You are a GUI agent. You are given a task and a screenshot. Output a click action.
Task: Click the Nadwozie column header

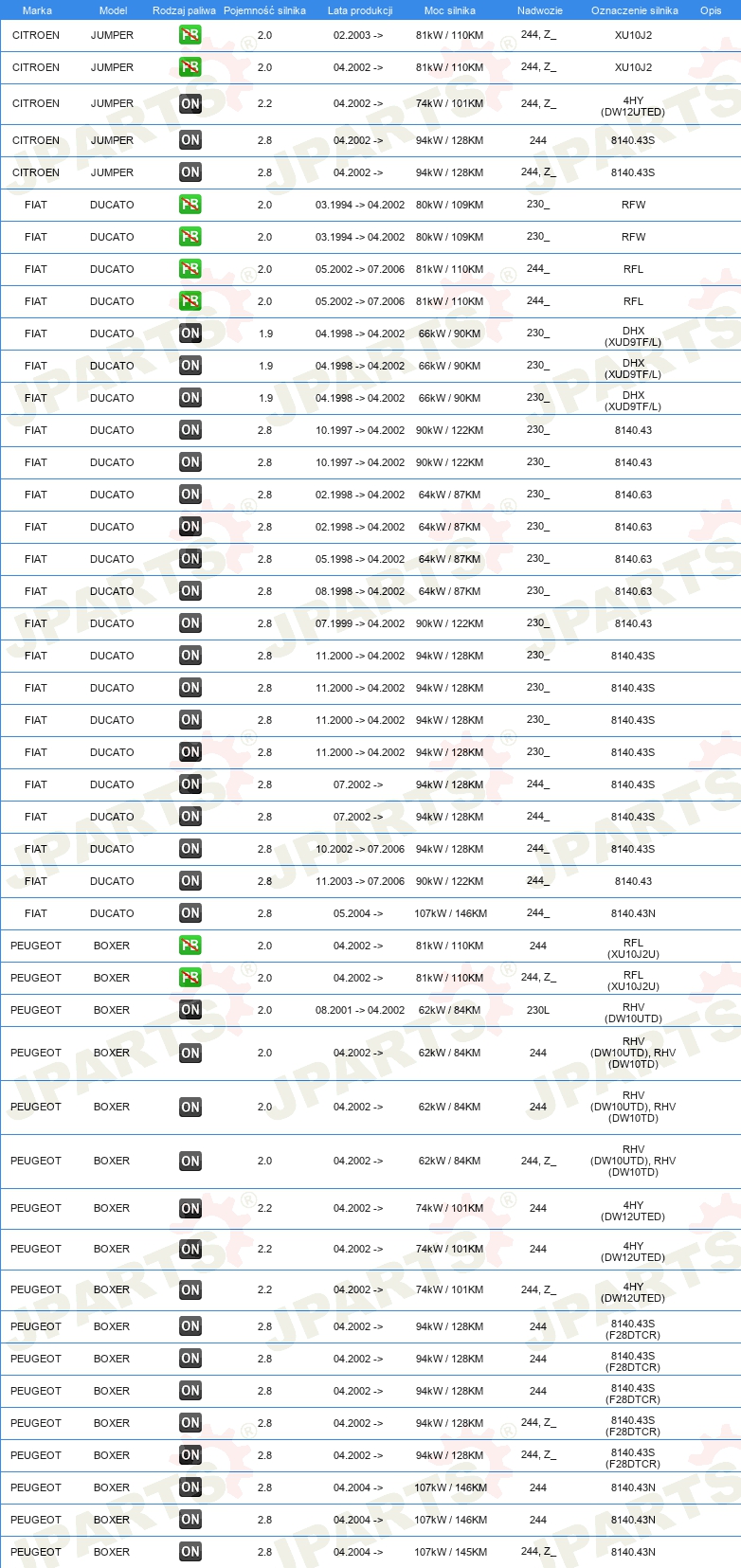click(540, 10)
